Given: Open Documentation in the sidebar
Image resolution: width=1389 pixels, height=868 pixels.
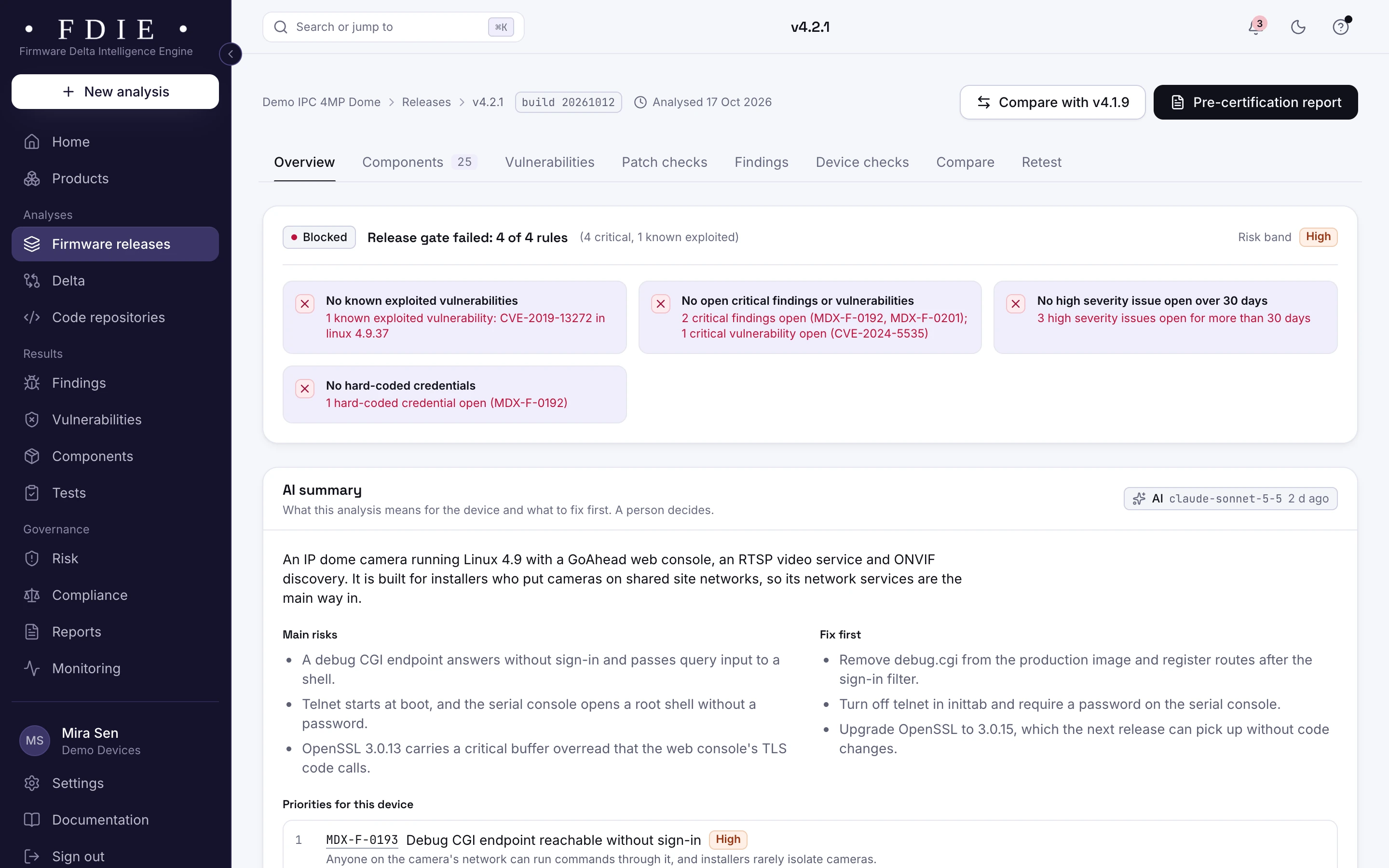Looking at the screenshot, I should pyautogui.click(x=115, y=820).
